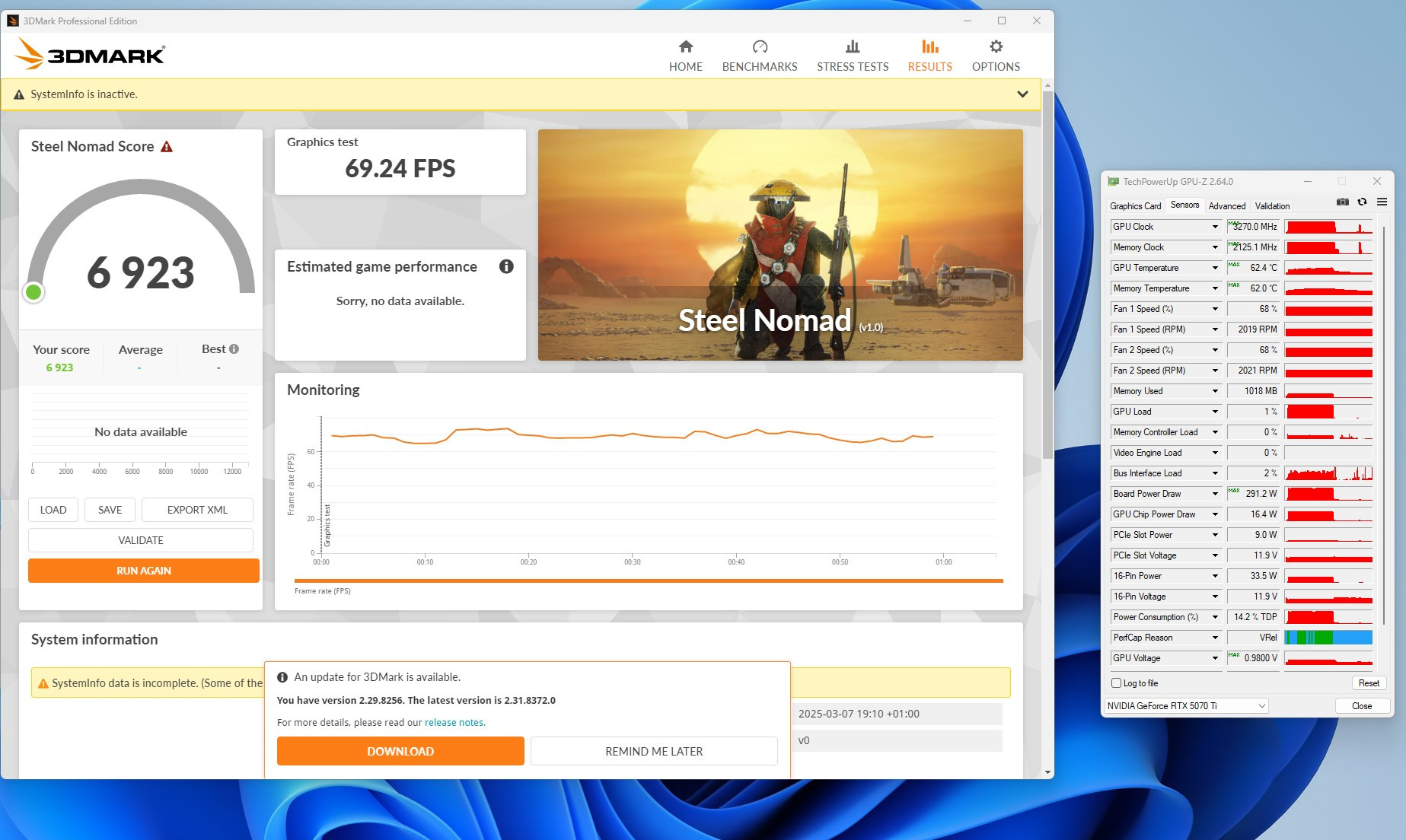Click the 69.24 FPS graphics test value

coord(400,168)
